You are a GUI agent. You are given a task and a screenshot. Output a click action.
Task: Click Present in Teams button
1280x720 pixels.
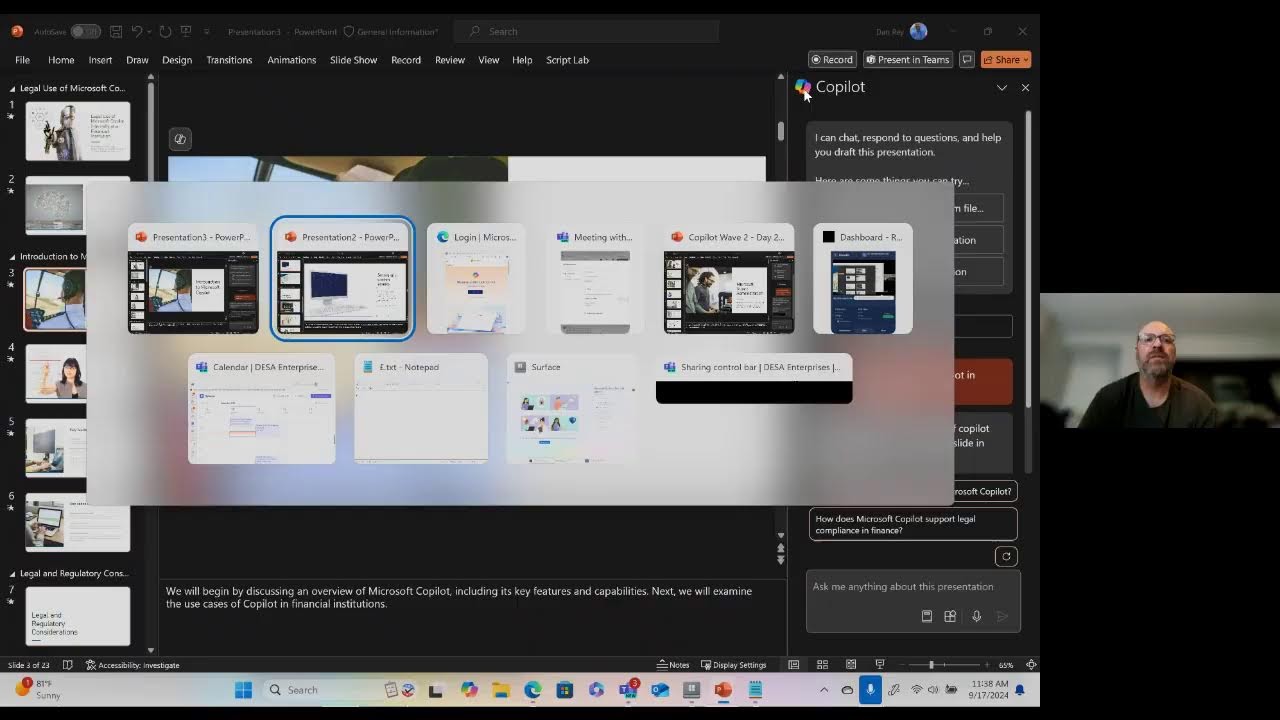[x=908, y=60]
